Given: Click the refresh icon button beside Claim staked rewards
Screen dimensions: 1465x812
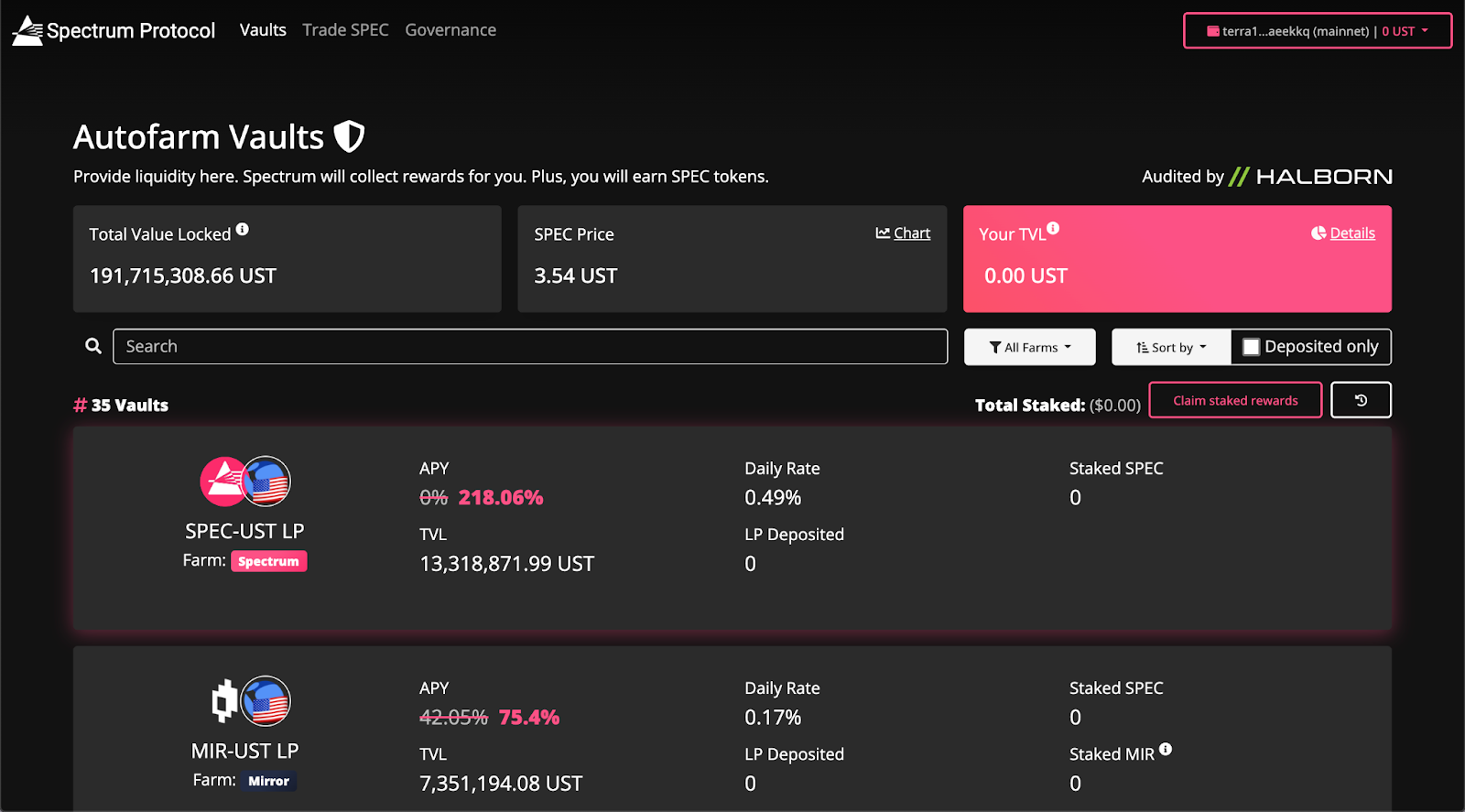Looking at the screenshot, I should [x=1361, y=400].
